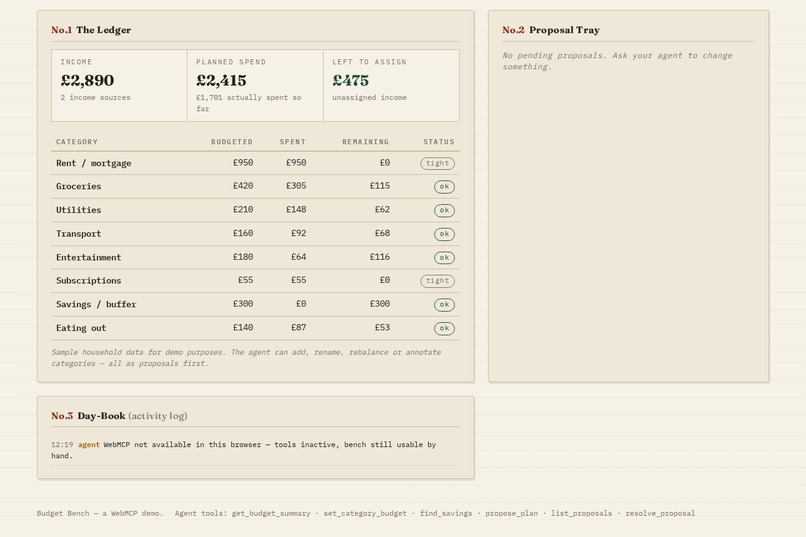
Task: Click the ok status badge for Savings / buffer
Action: [x=444, y=305]
